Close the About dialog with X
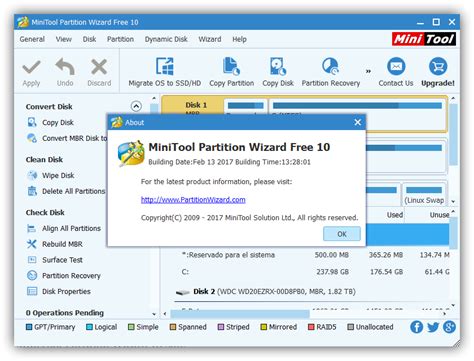This screenshot has width=474, height=361. click(358, 122)
